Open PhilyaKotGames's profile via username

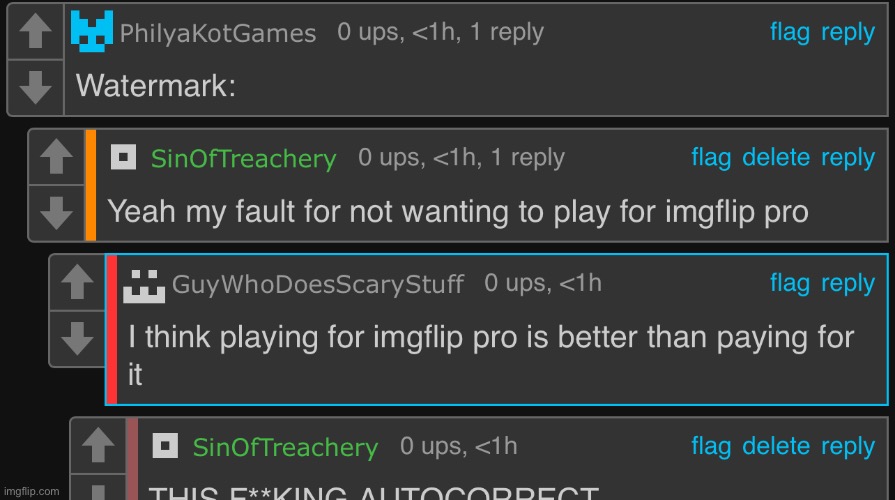pos(217,33)
